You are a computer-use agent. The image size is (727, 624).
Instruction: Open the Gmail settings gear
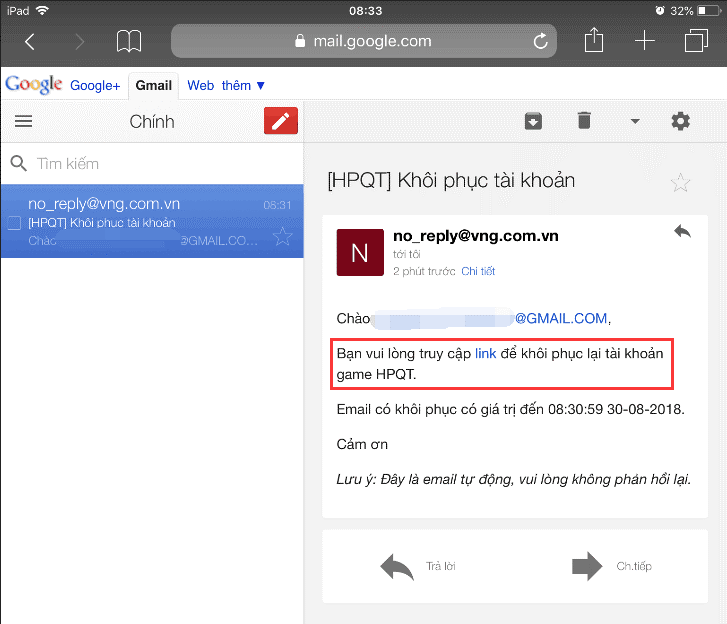coord(681,121)
